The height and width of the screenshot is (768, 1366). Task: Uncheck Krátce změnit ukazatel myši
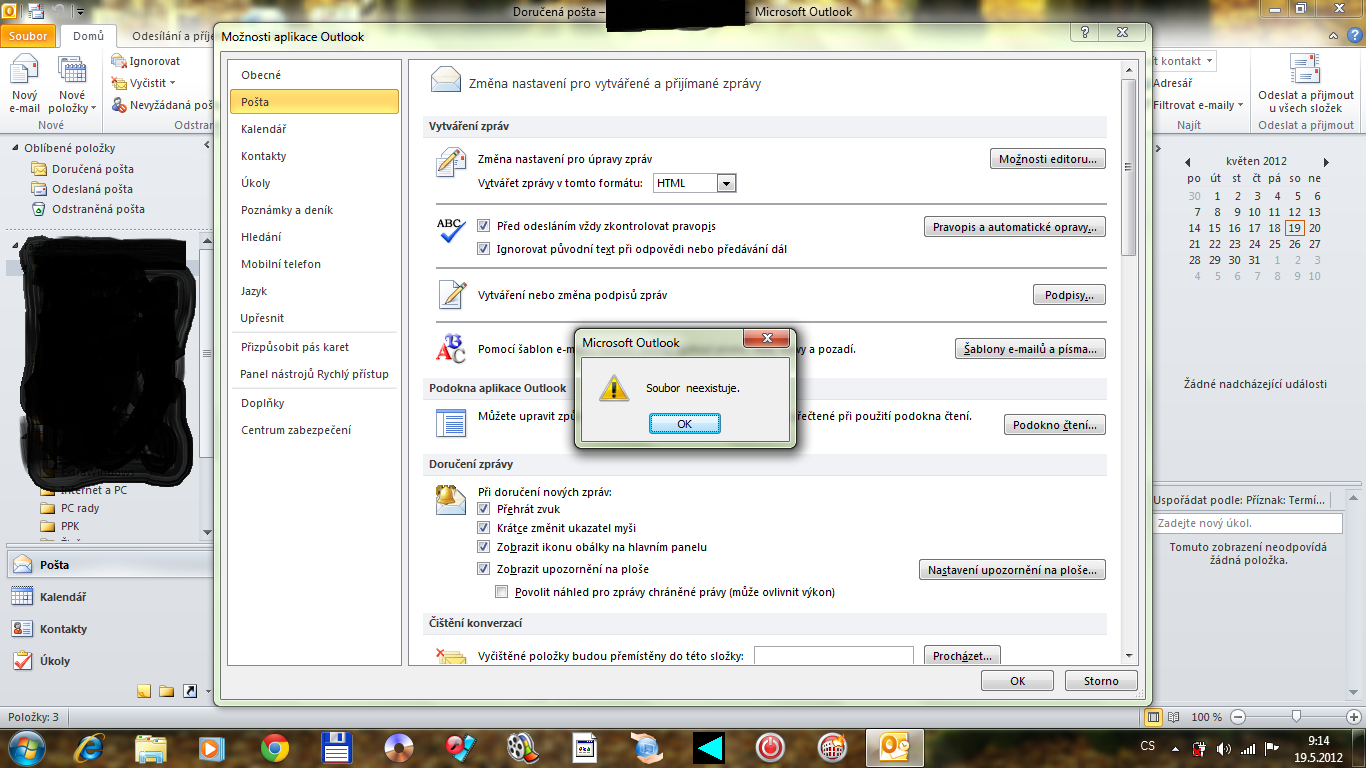[x=484, y=528]
